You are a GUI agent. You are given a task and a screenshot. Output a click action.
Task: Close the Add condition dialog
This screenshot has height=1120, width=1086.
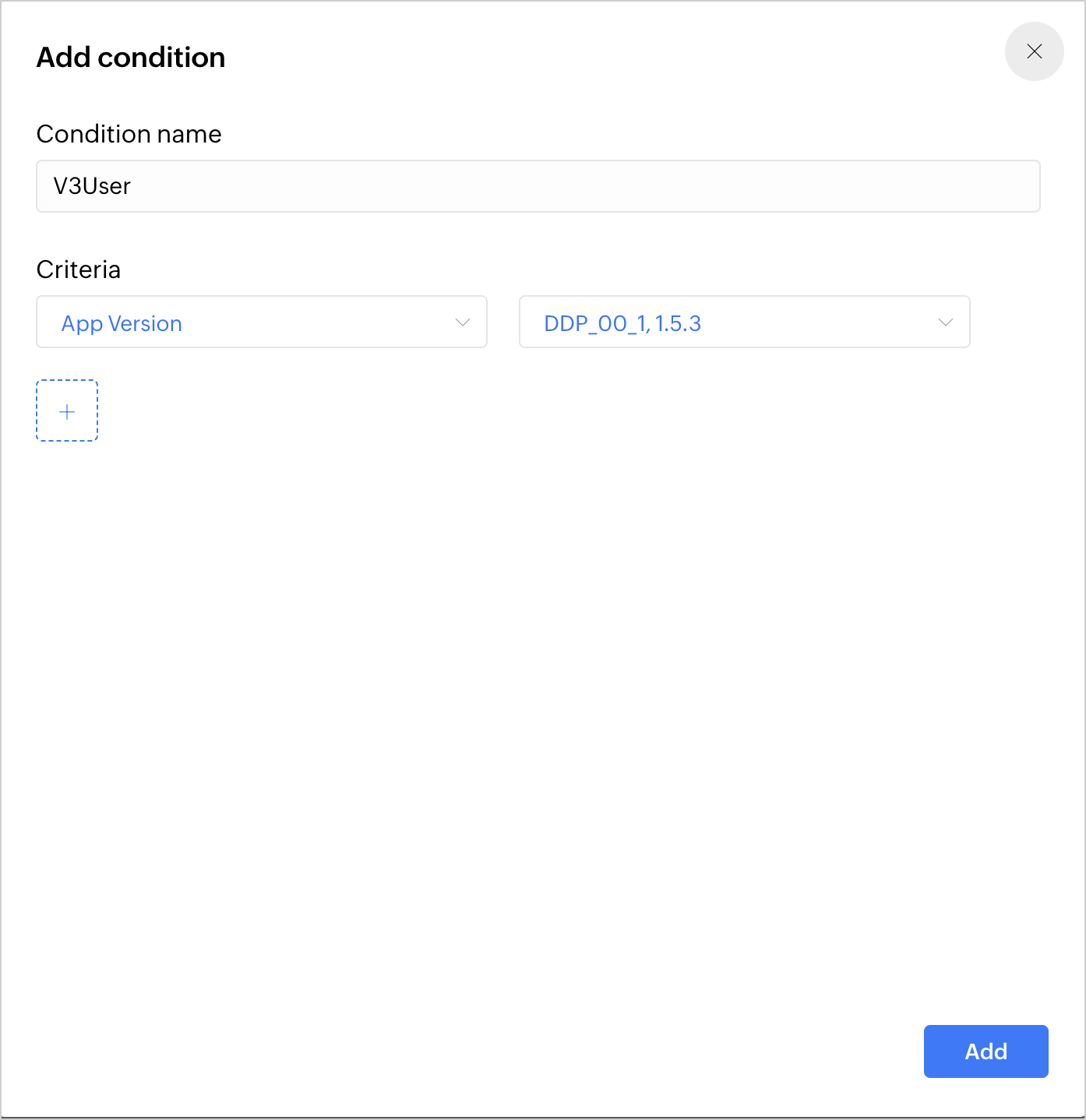pos(1034,51)
